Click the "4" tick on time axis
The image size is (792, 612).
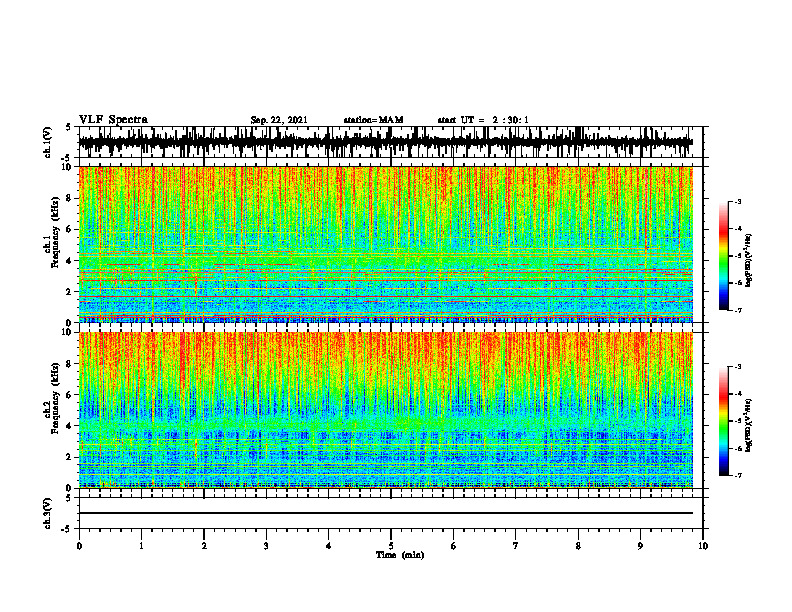pos(329,546)
